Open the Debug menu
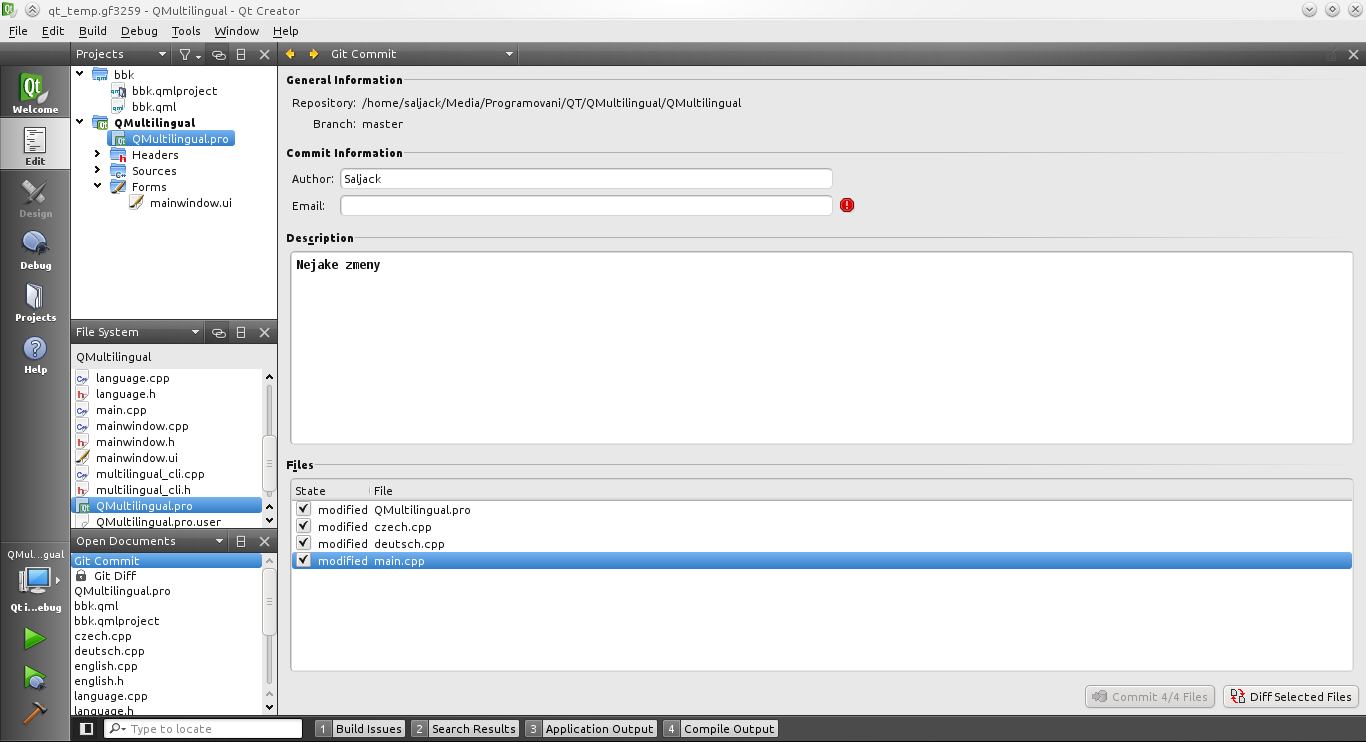 [139, 31]
